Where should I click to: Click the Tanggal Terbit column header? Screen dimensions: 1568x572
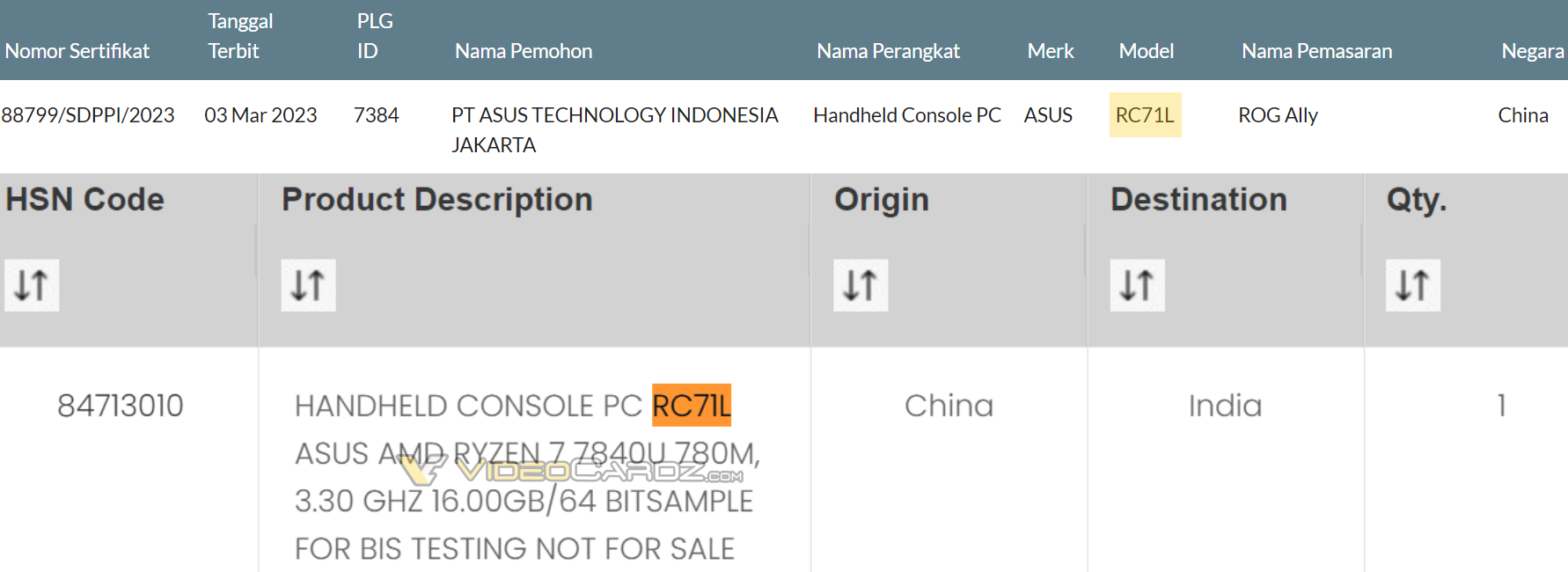tap(240, 35)
